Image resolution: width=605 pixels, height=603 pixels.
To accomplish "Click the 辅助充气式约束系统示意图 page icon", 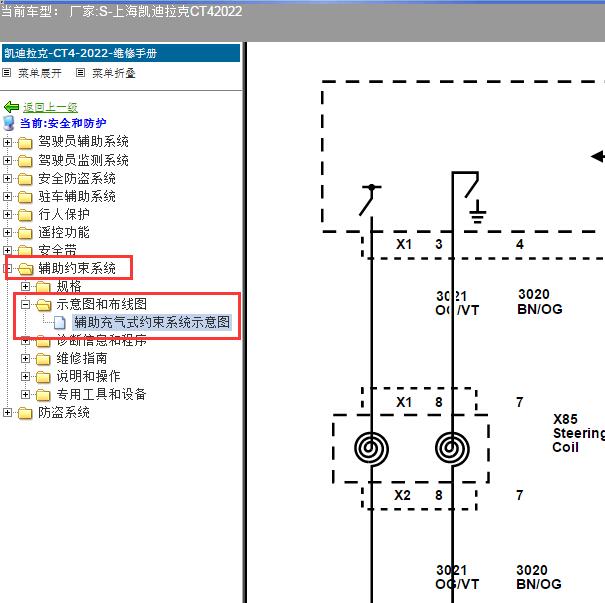I will (x=59, y=323).
